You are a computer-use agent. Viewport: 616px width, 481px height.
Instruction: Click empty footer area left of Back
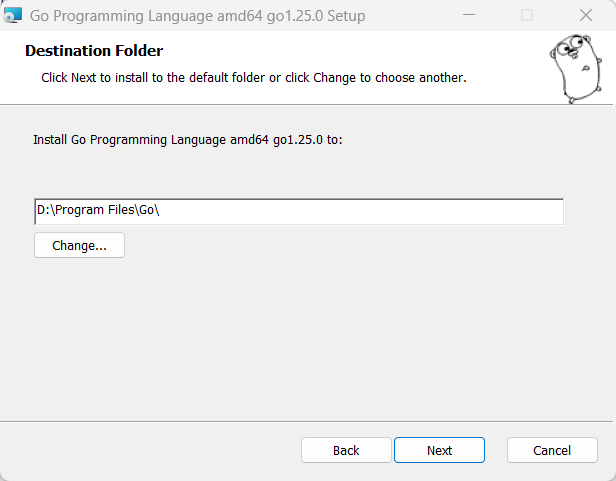coord(150,450)
